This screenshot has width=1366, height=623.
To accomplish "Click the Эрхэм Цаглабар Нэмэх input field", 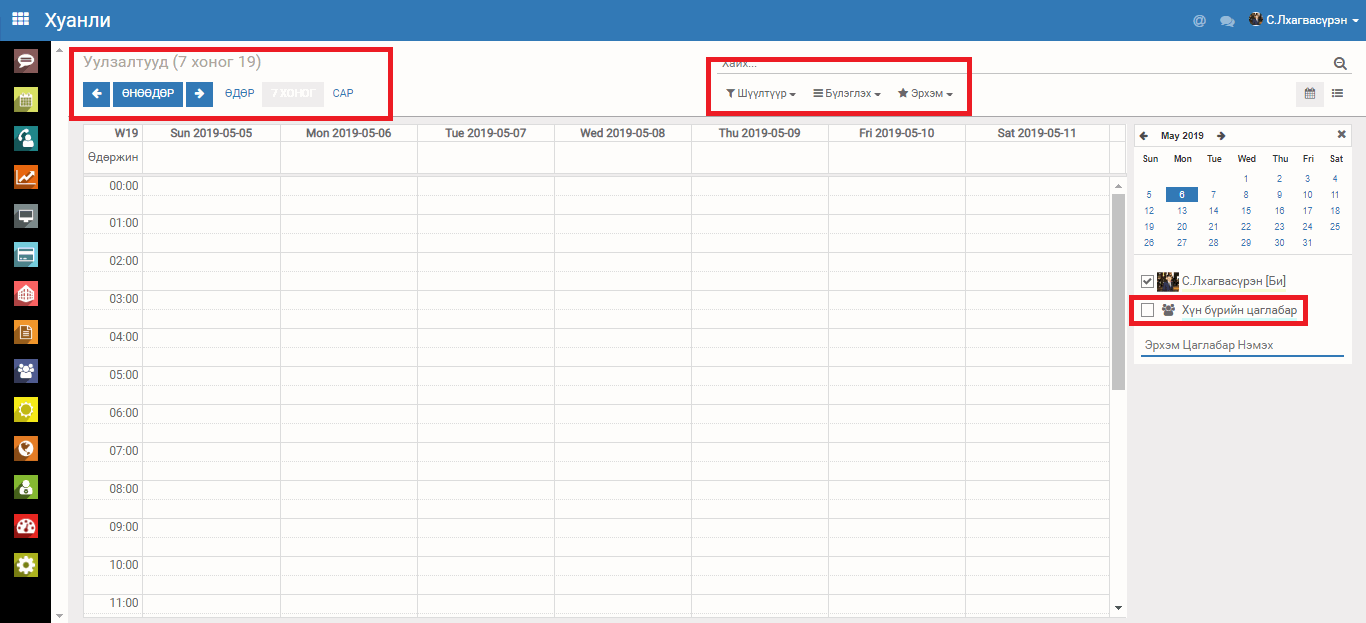I will [1242, 345].
